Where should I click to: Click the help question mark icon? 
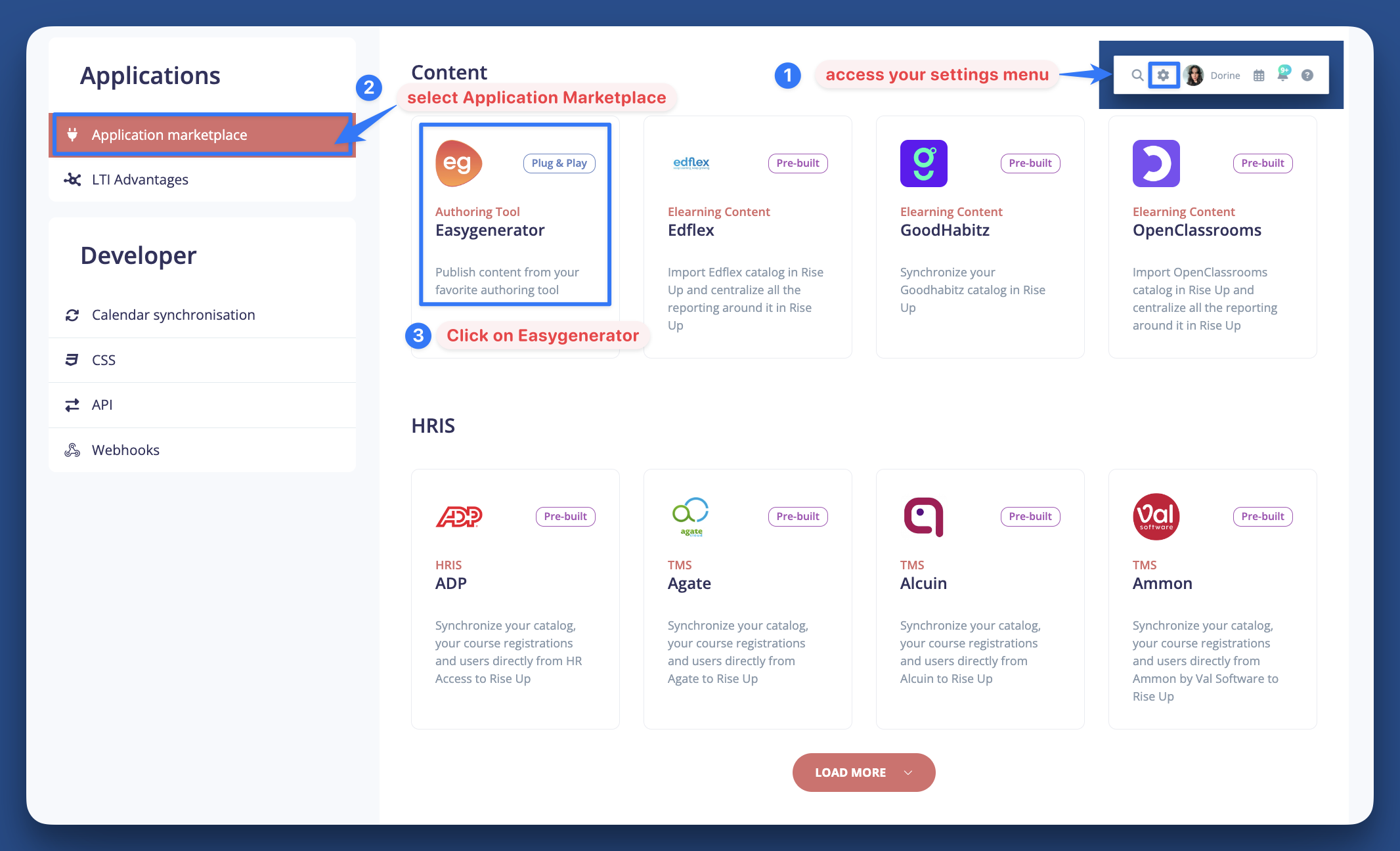(x=1307, y=76)
